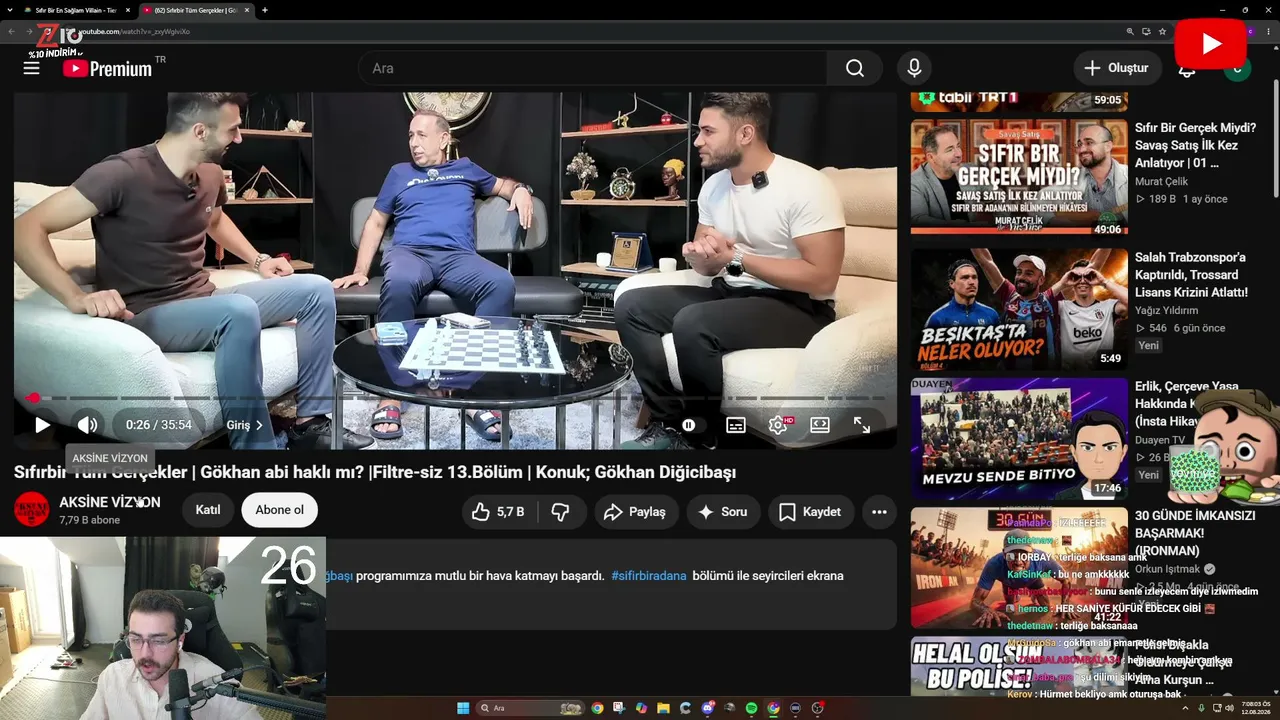Screen dimensions: 1280x720
Task: Seek on the video progress bar
Action: [x=455, y=398]
